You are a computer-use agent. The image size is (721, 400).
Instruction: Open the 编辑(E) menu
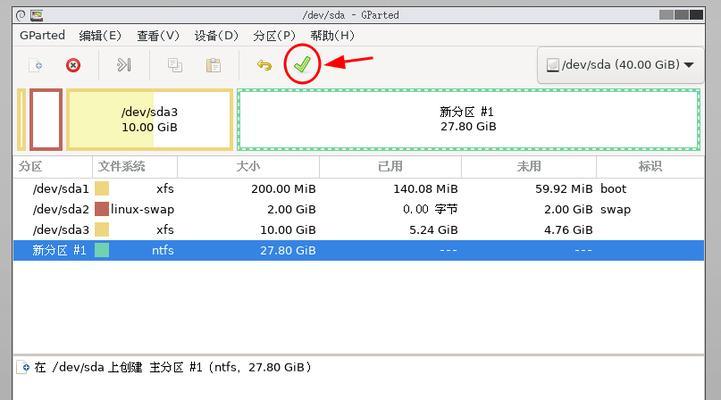[100, 35]
